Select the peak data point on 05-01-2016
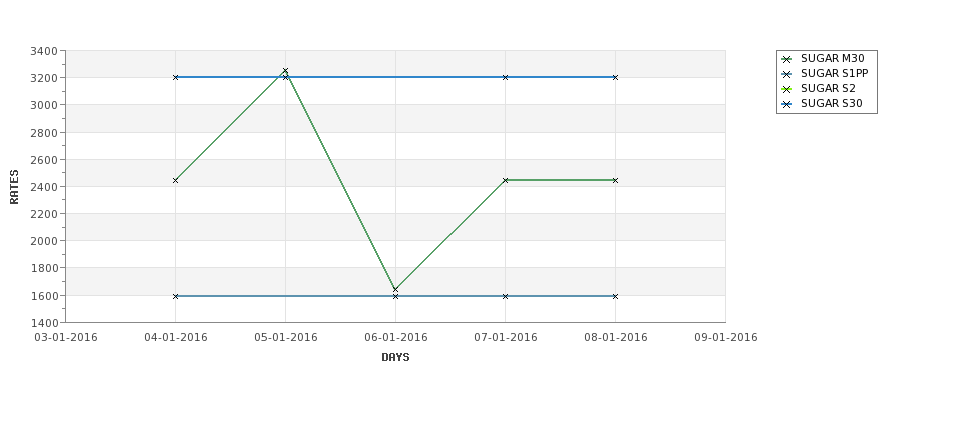 click(285, 71)
